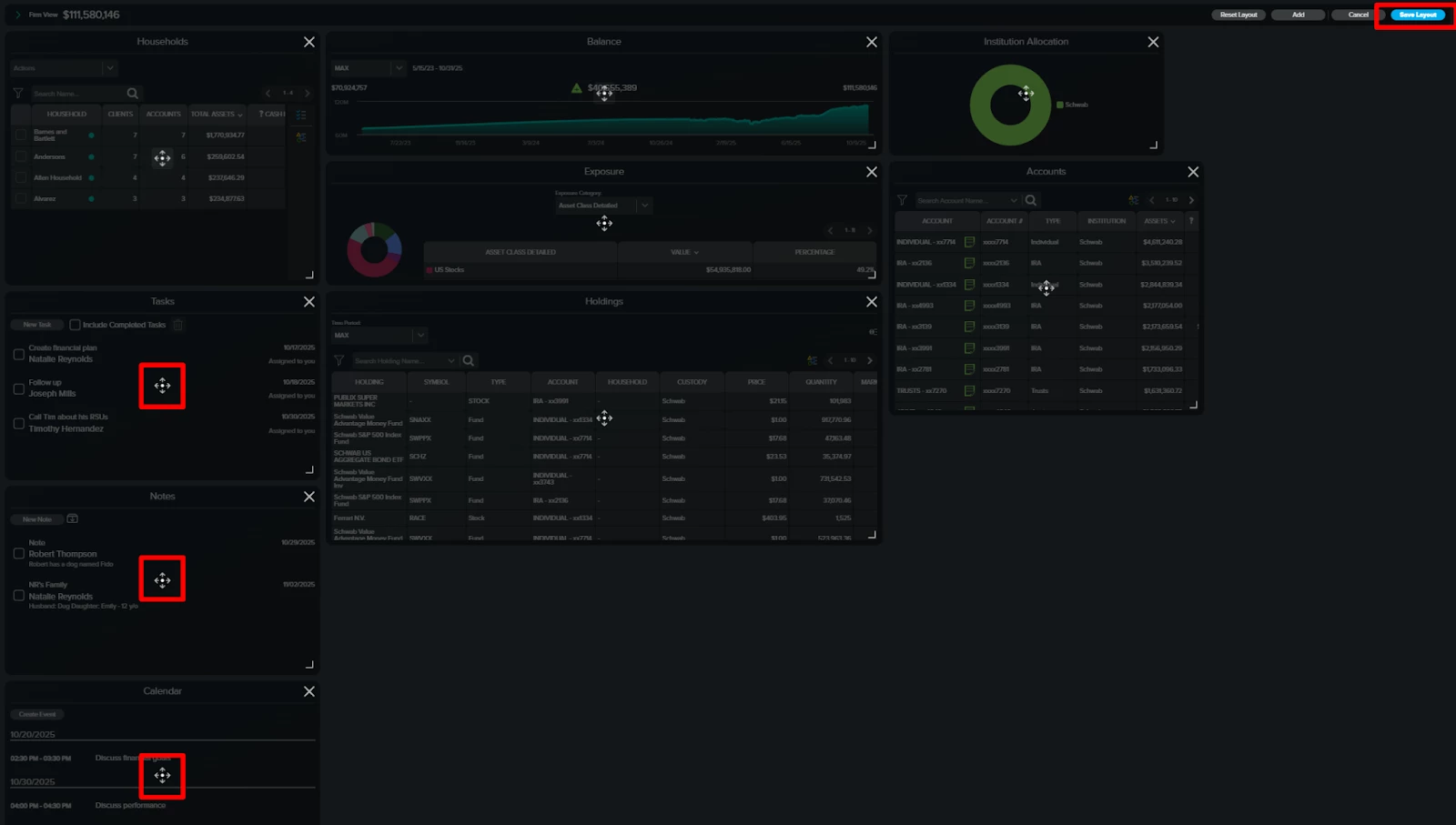Check the Create financial plan task
Screen dimensions: 1456x825
coord(18,354)
